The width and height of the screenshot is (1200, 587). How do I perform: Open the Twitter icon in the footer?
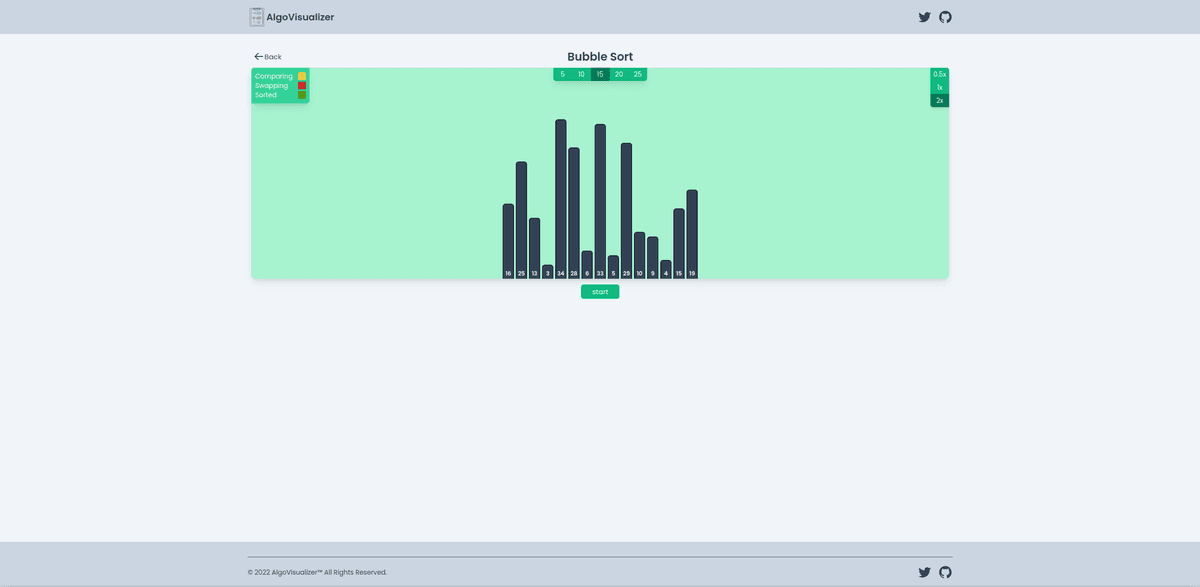[x=924, y=572]
